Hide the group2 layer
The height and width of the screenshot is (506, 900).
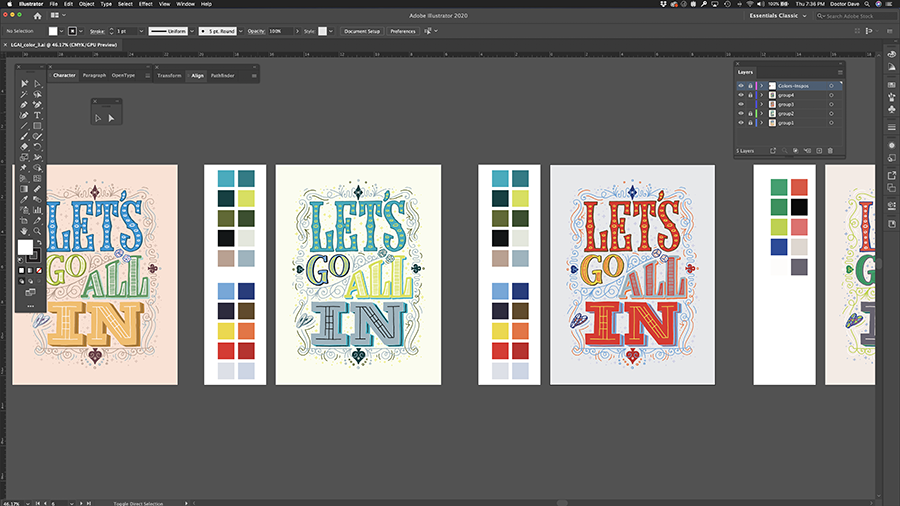coord(740,114)
